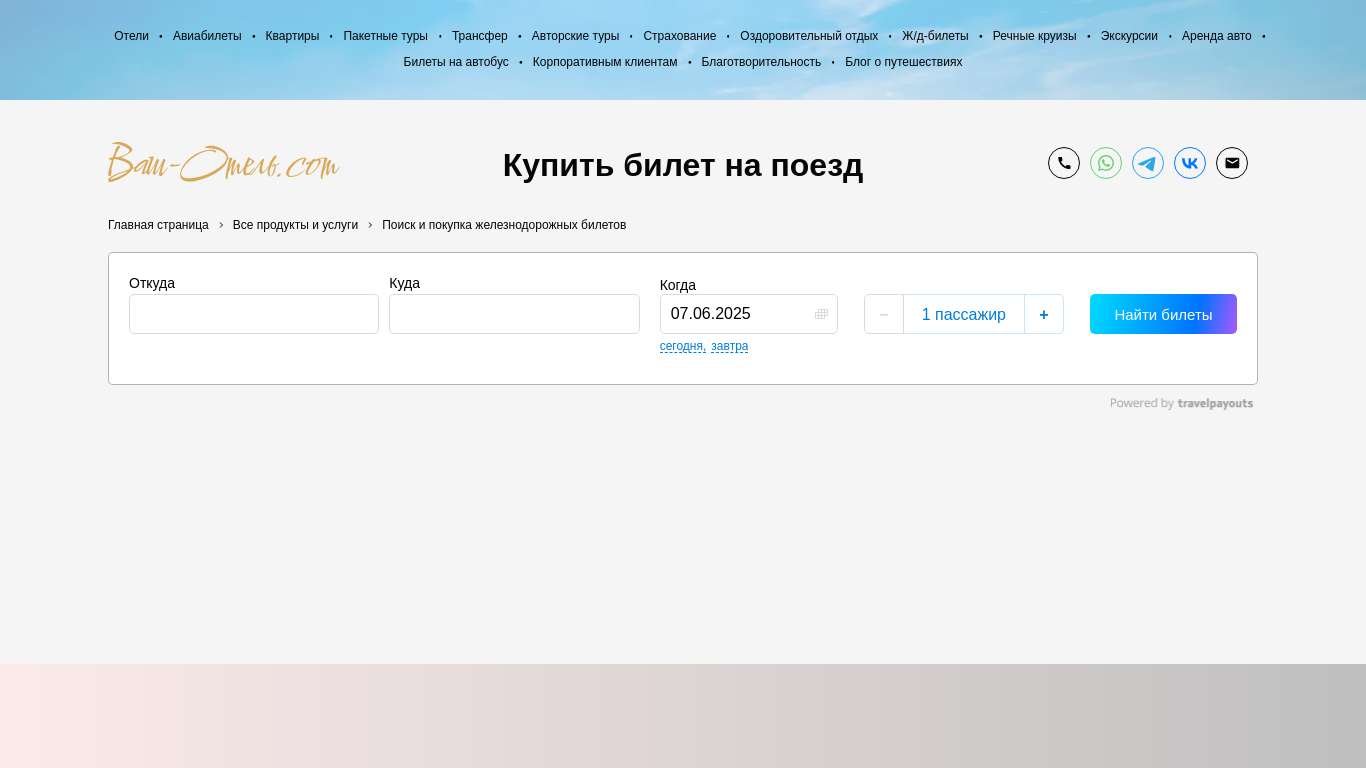This screenshot has height=768, width=1366.
Task: Open the WhatsApp contact icon
Action: pos(1105,163)
